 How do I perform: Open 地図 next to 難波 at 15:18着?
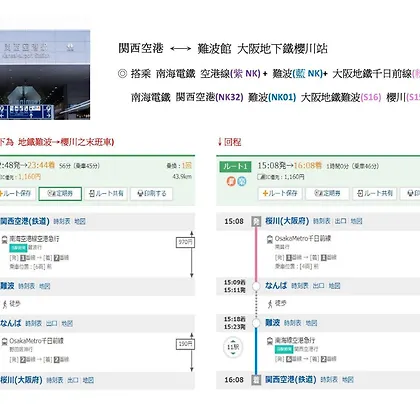tap(311, 323)
